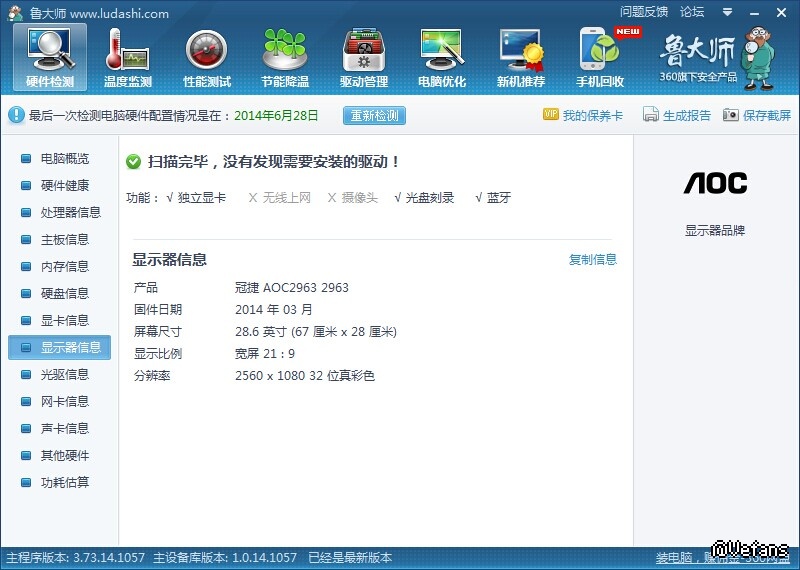The image size is (800, 570).
Task: Open the 性能测试 performance test
Action: [207, 57]
